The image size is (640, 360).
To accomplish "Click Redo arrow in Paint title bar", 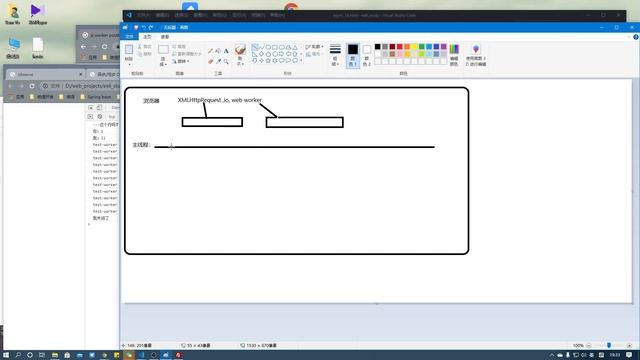I will [x=151, y=27].
